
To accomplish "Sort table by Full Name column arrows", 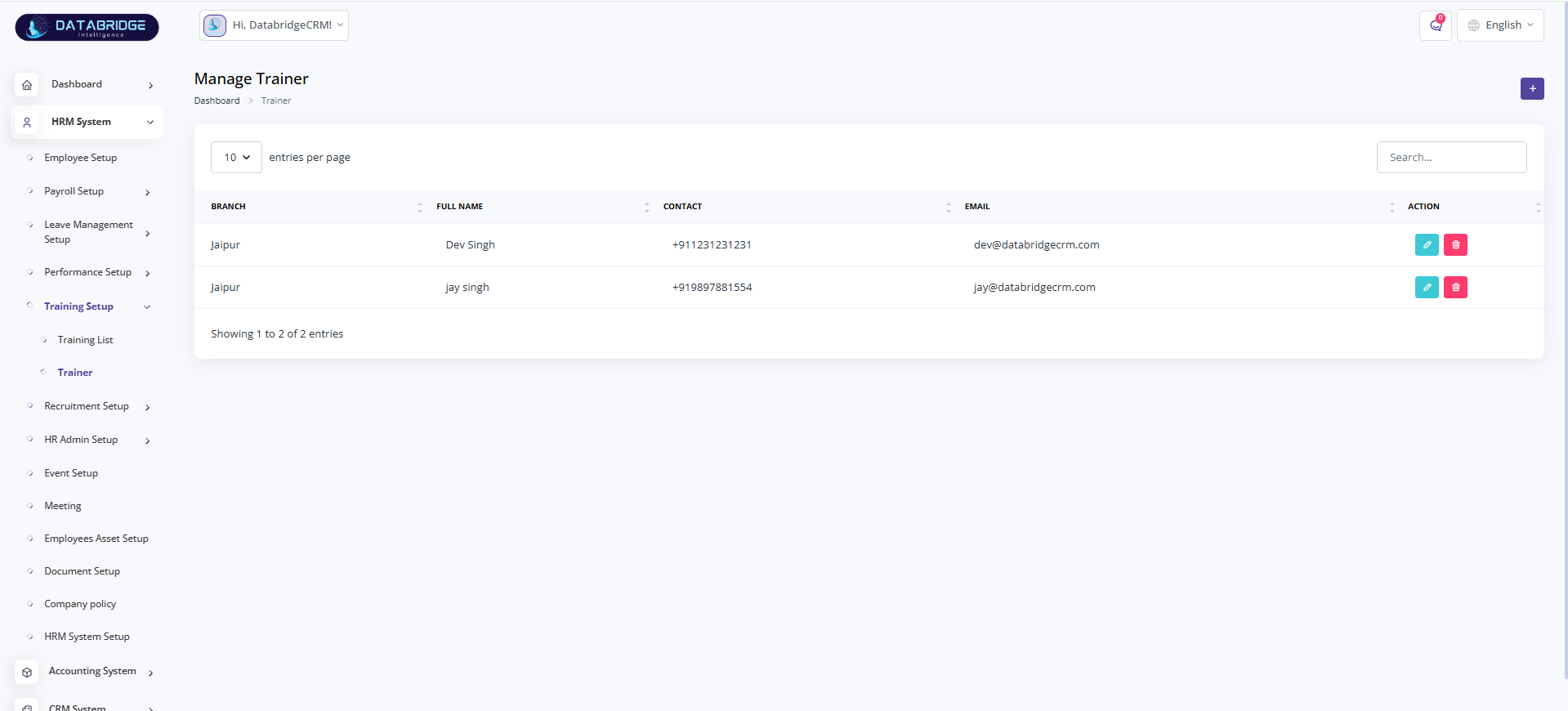I will 646,207.
